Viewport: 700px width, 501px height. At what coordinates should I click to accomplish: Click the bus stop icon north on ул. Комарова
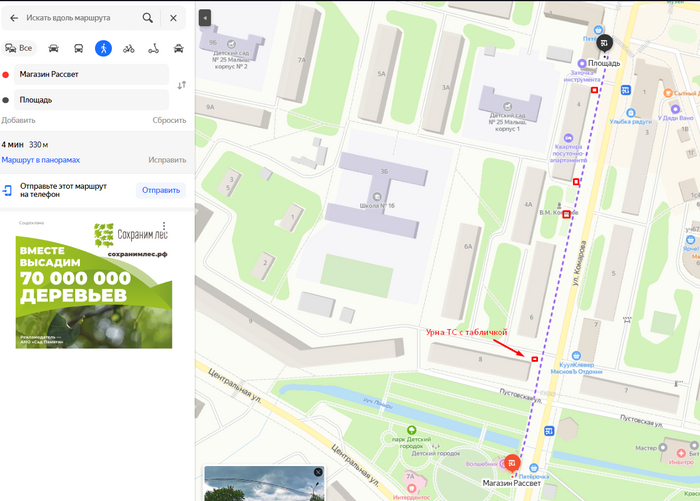pyautogui.click(x=625, y=91)
